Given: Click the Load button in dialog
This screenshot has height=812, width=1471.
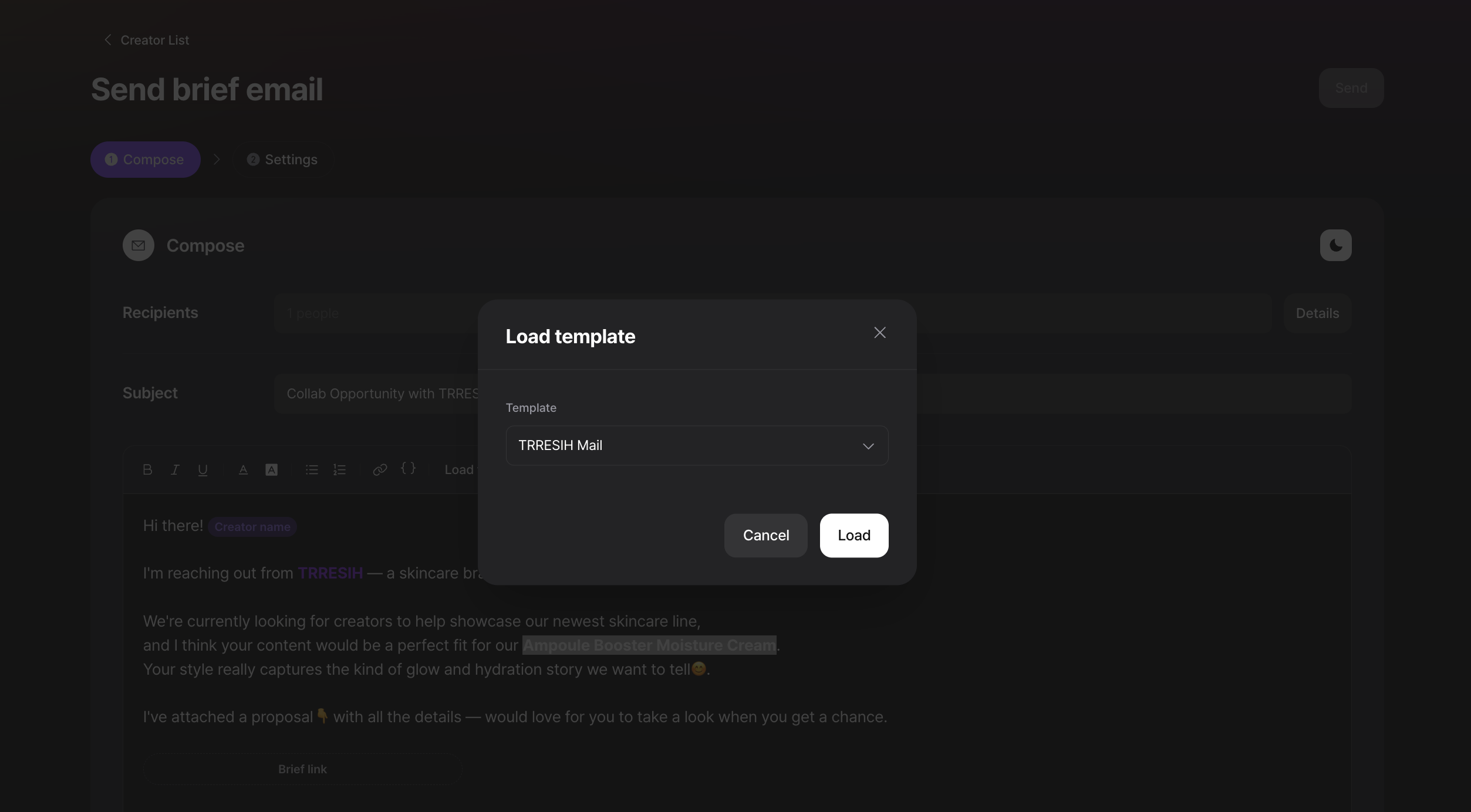Looking at the screenshot, I should (853, 535).
